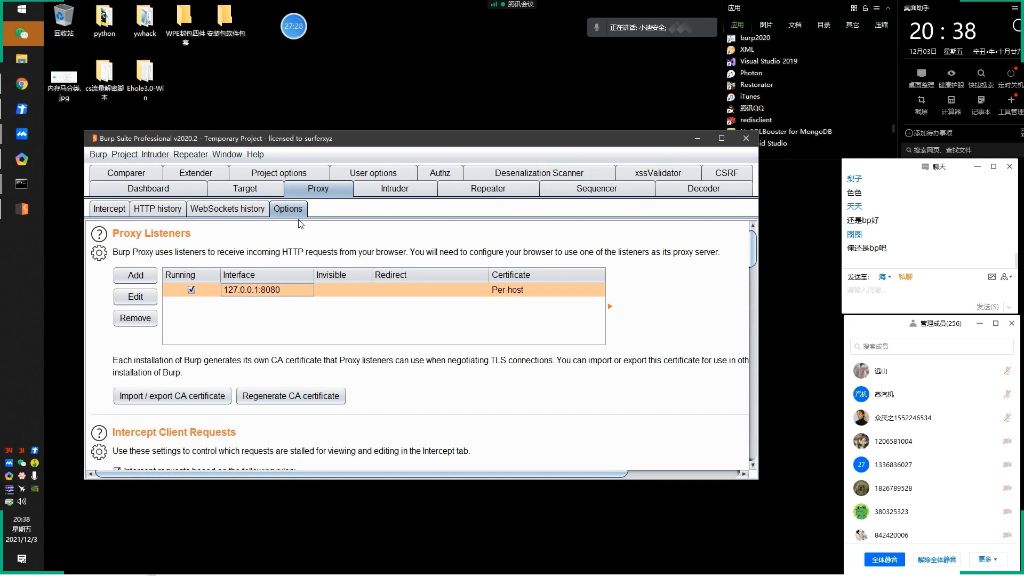
Task: Click camera icon beside member 1206581004
Action: click(1007, 441)
